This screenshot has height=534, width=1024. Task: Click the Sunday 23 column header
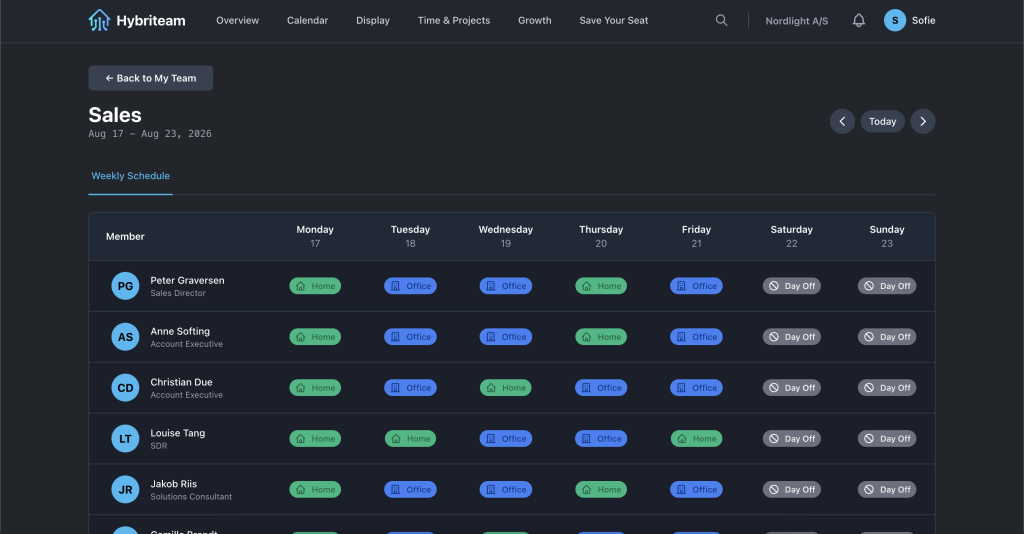(x=887, y=236)
